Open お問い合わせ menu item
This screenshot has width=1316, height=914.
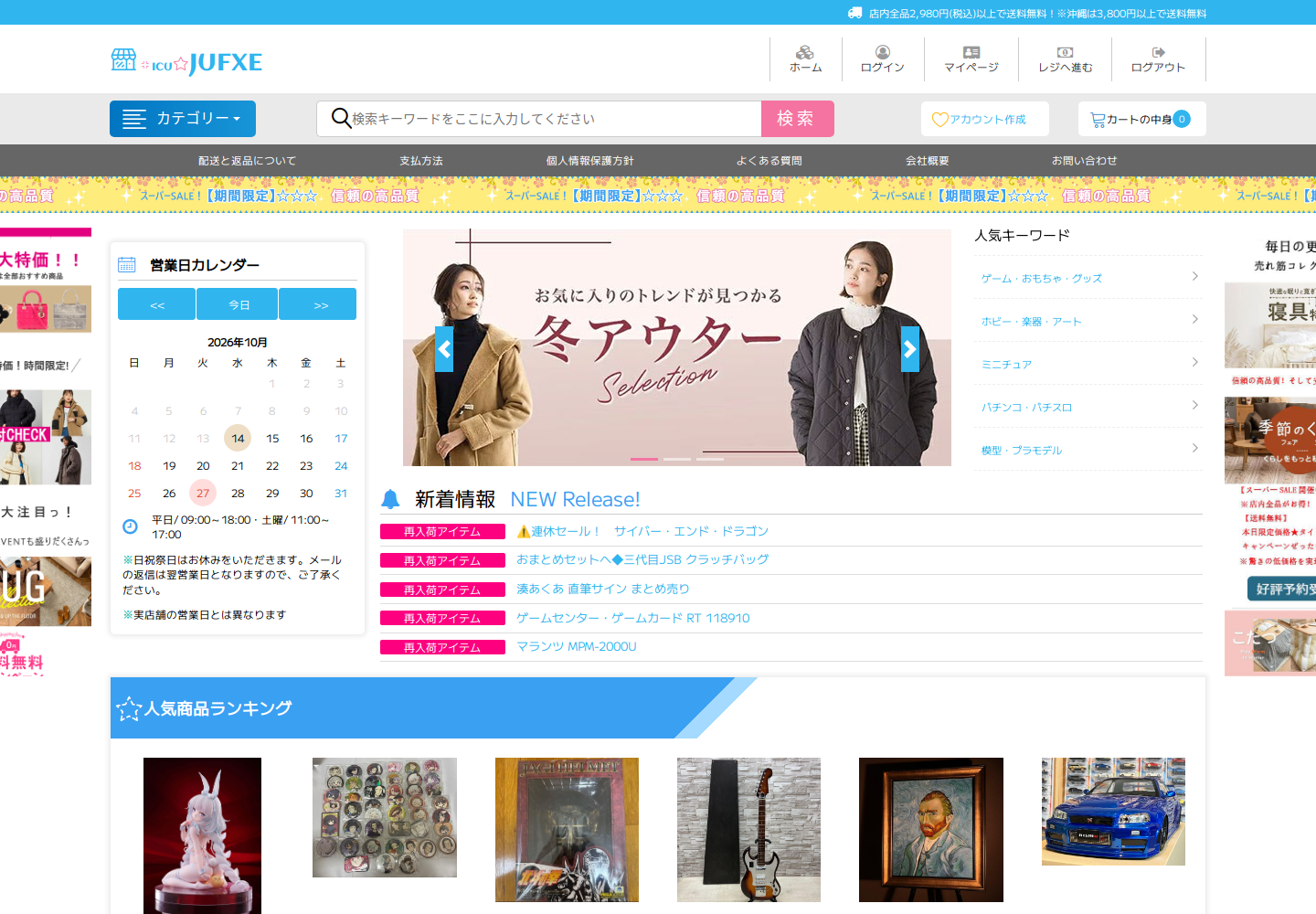pyautogui.click(x=1085, y=161)
